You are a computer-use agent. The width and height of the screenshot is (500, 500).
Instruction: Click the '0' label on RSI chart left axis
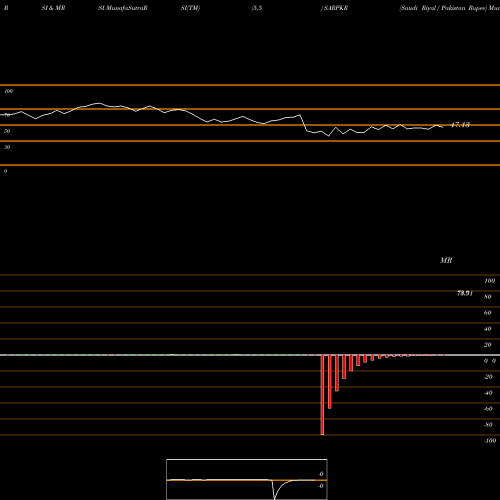click(x=5, y=171)
